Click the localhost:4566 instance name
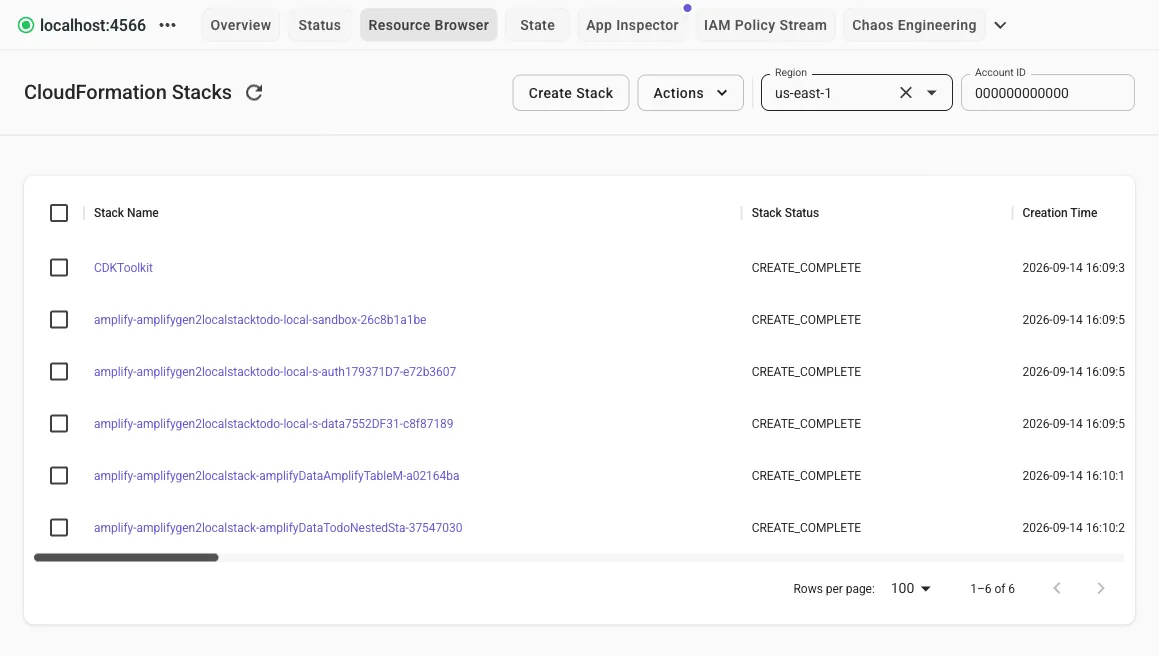The width and height of the screenshot is (1159, 656). [x=93, y=25]
